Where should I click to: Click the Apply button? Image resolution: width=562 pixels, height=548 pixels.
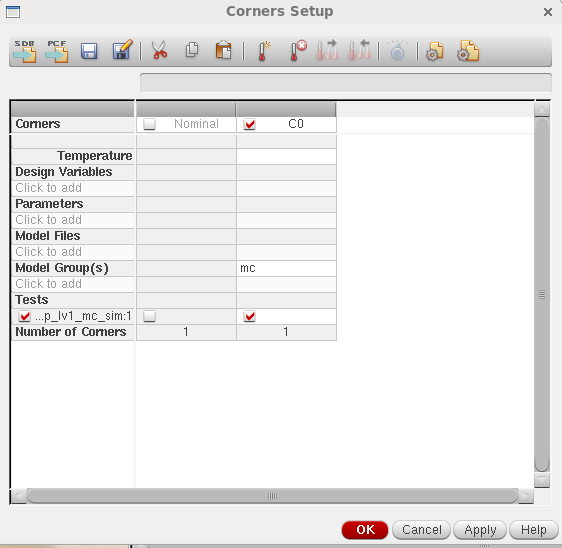480,530
